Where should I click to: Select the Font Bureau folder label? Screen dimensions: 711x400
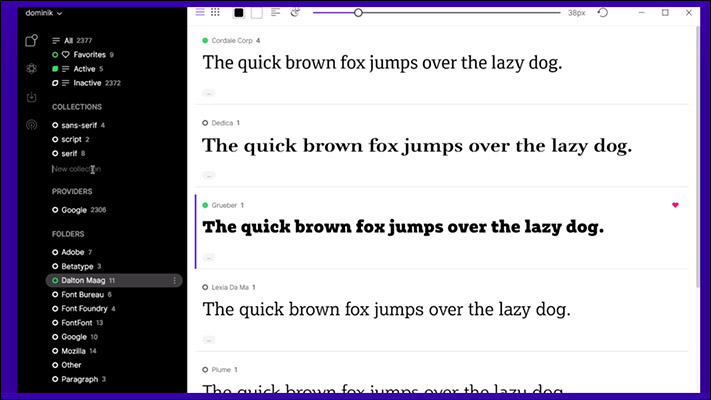(x=83, y=294)
